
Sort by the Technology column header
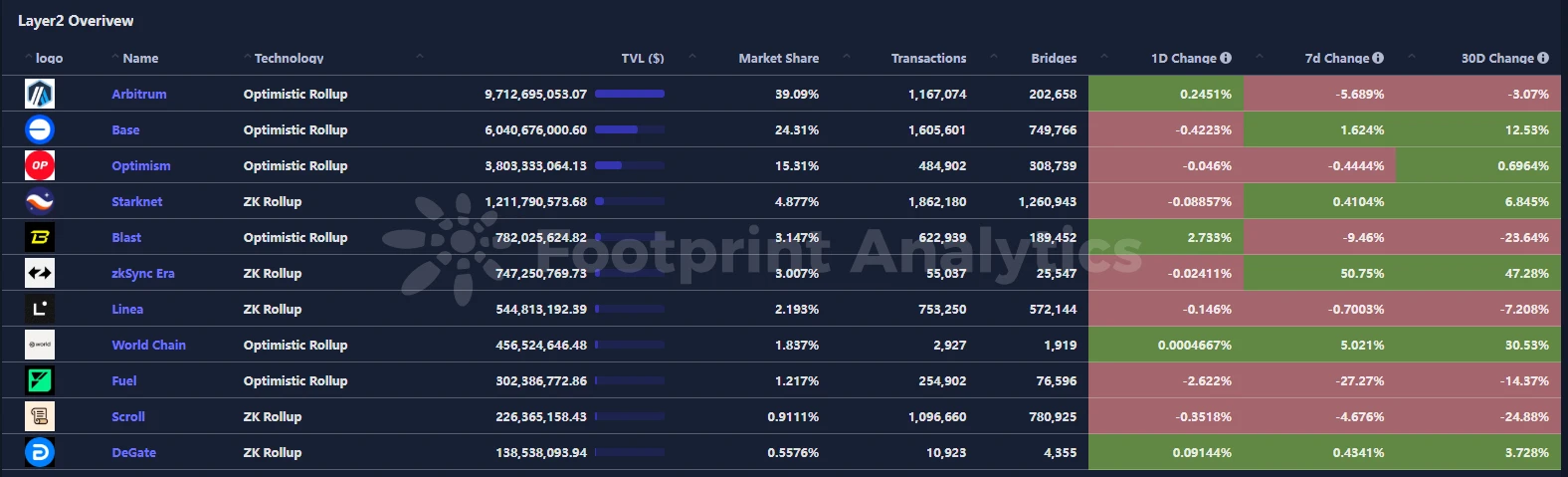coord(289,59)
